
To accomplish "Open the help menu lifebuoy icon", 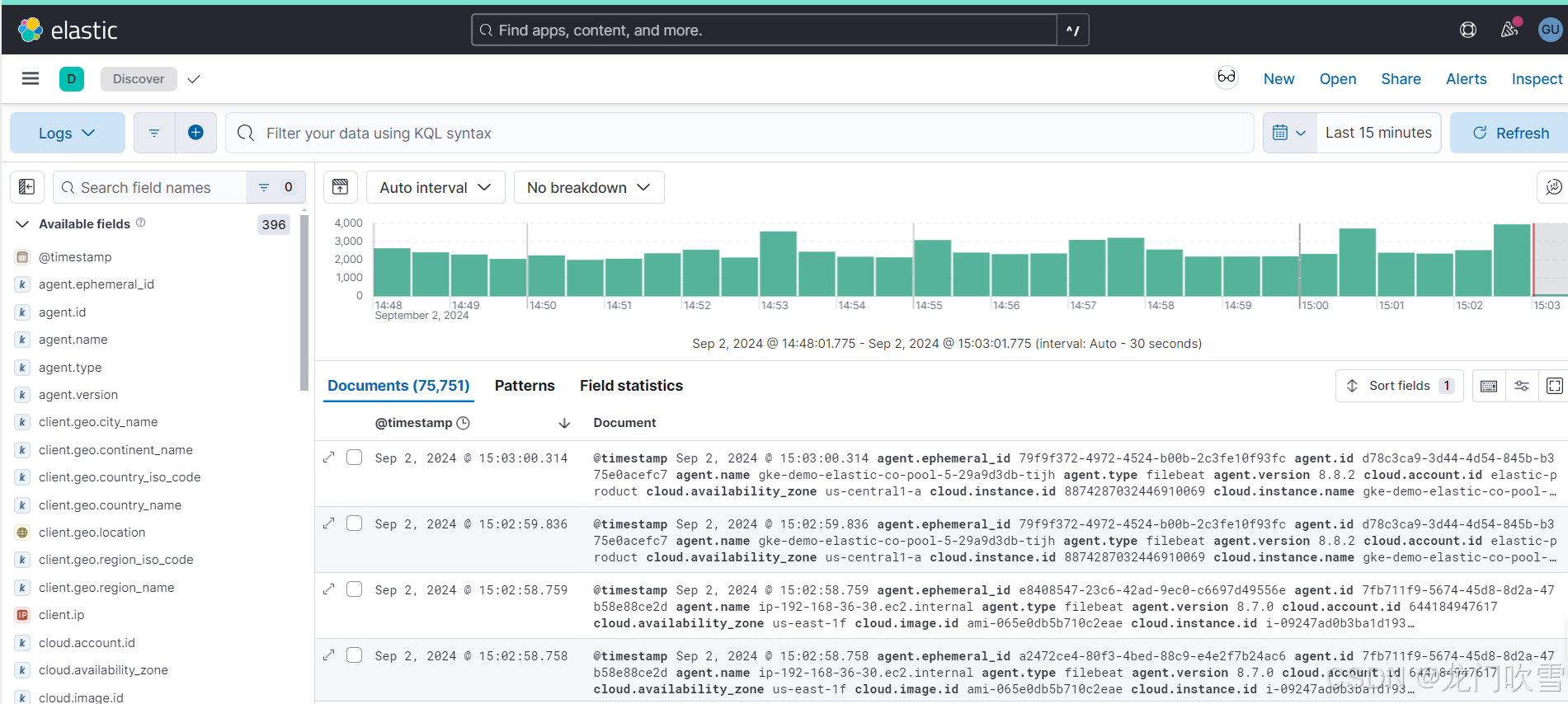I will (1468, 30).
